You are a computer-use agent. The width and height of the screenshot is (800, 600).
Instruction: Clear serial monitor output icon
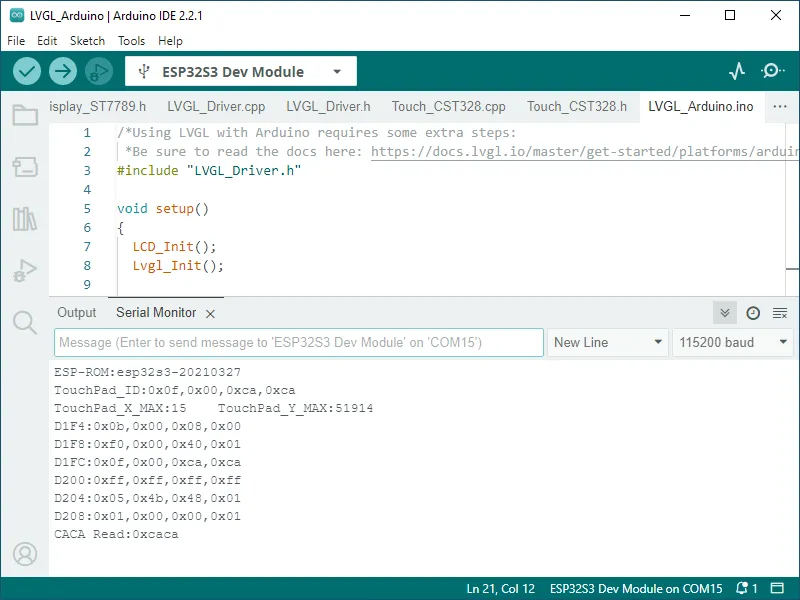coord(780,313)
